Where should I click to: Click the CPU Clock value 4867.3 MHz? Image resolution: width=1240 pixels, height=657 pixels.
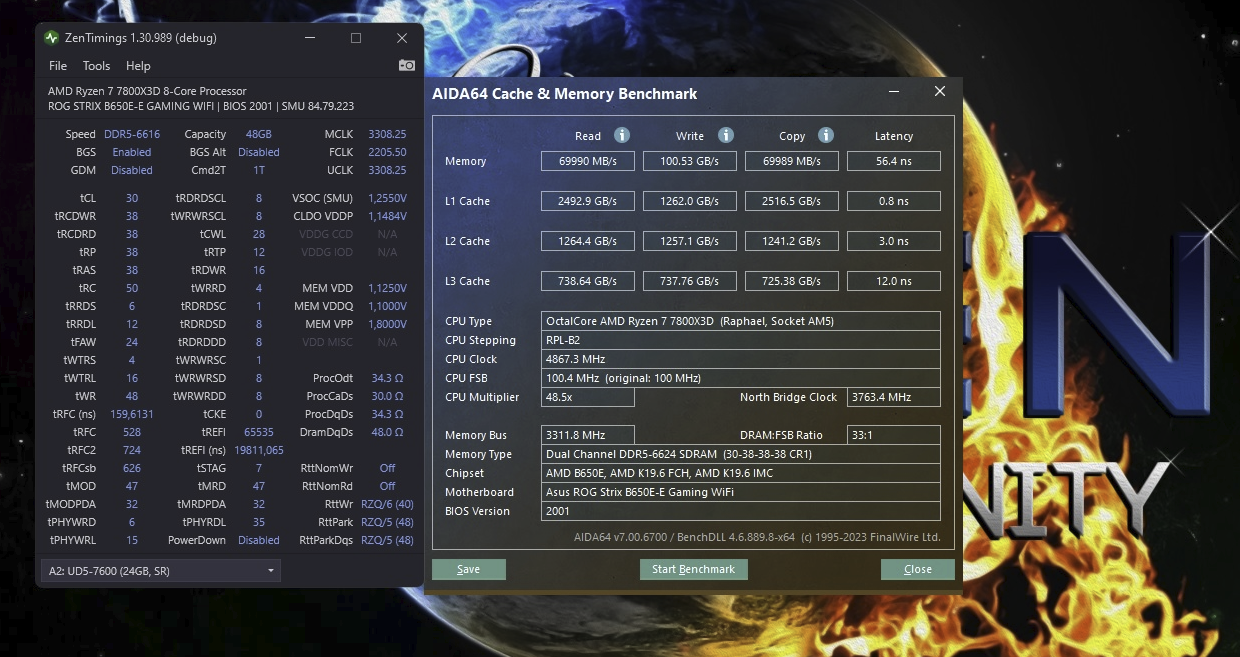point(741,359)
